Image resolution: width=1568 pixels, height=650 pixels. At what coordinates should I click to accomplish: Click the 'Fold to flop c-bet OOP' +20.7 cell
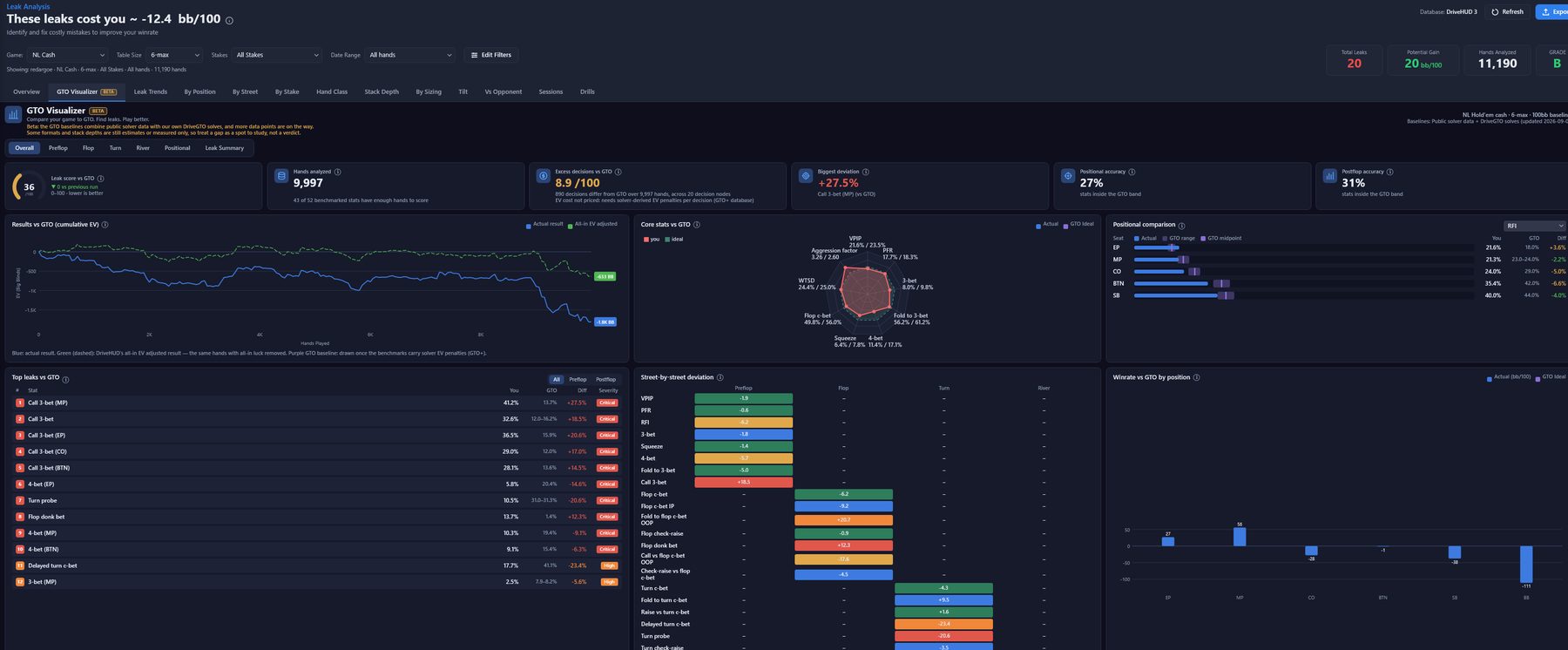(843, 519)
